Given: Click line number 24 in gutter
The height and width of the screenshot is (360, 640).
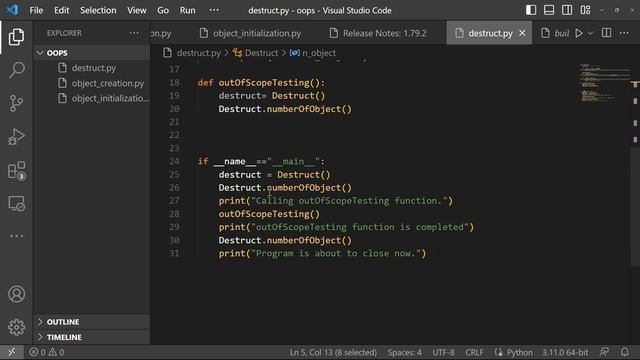Looking at the screenshot, I should 174,161.
